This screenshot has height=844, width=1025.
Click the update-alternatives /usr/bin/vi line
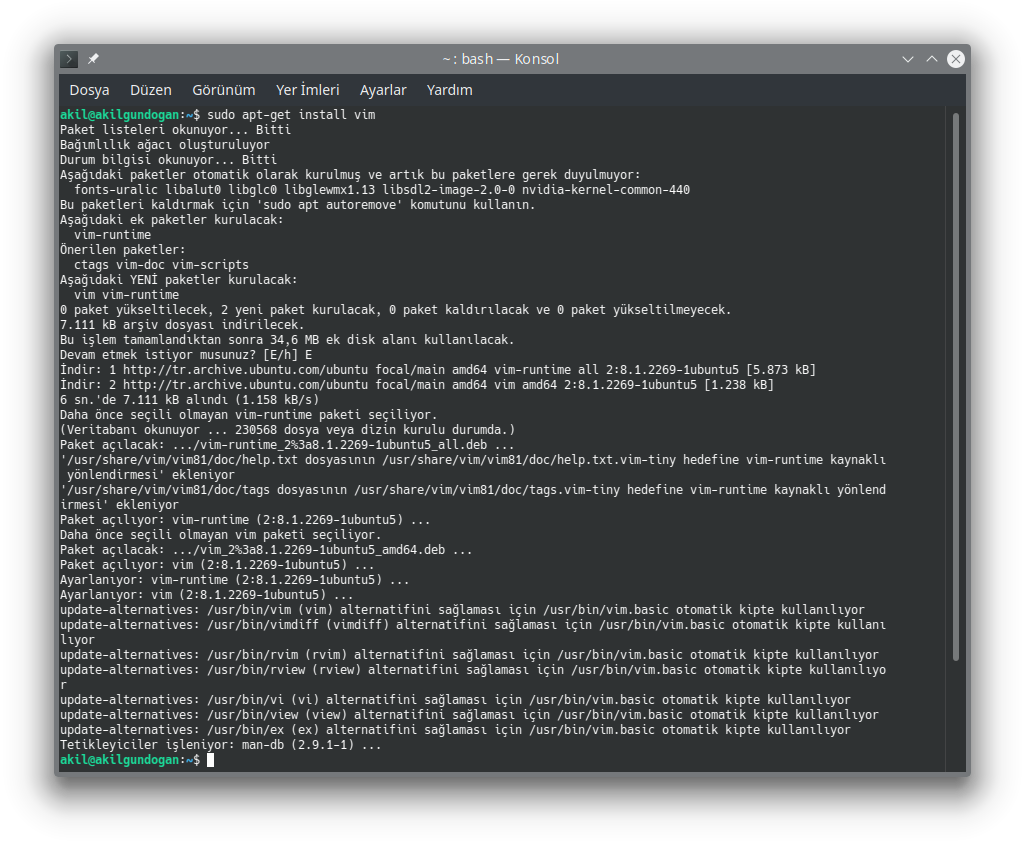[x=456, y=700]
